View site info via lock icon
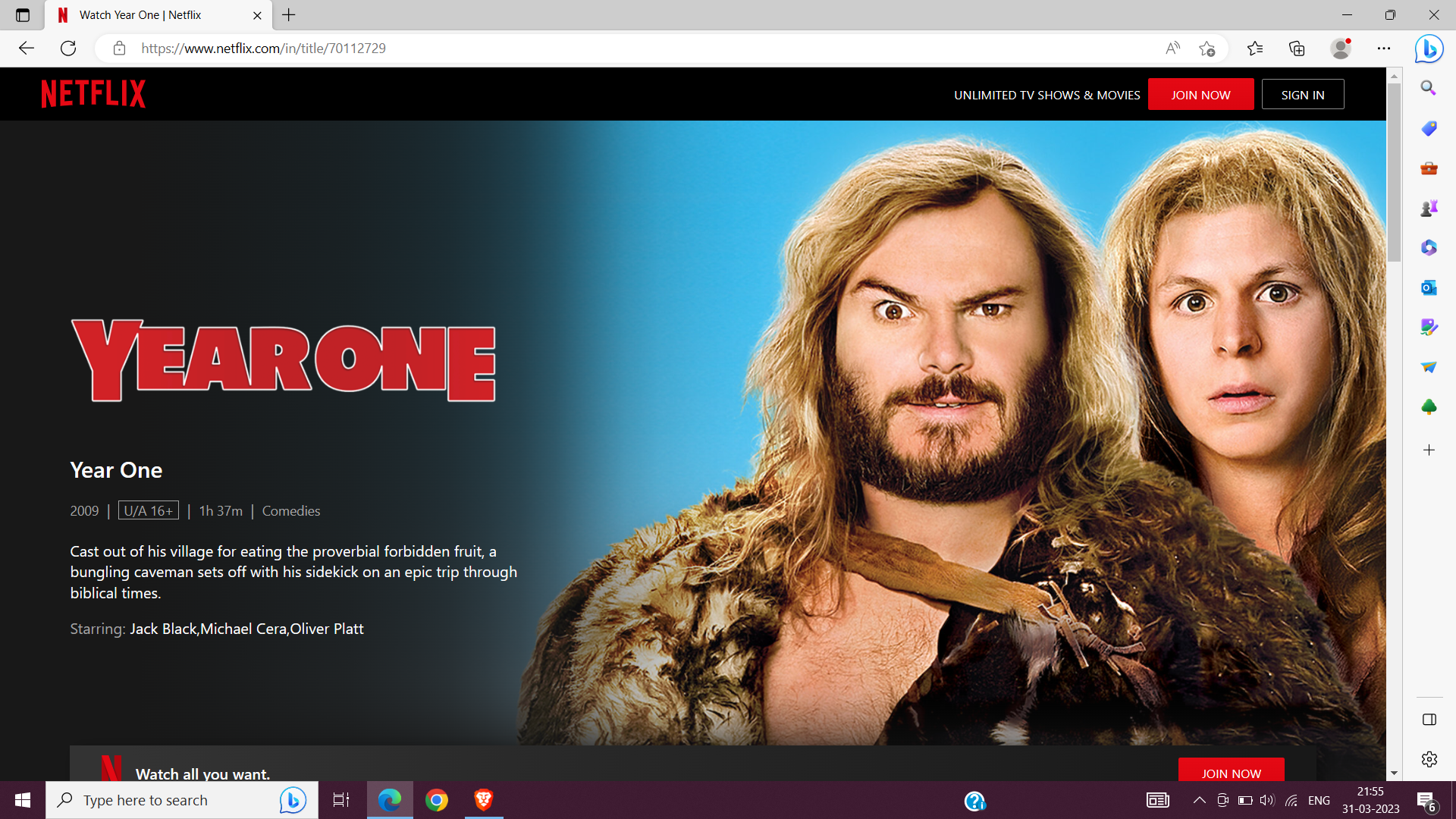This screenshot has width=1456, height=819. 119,49
